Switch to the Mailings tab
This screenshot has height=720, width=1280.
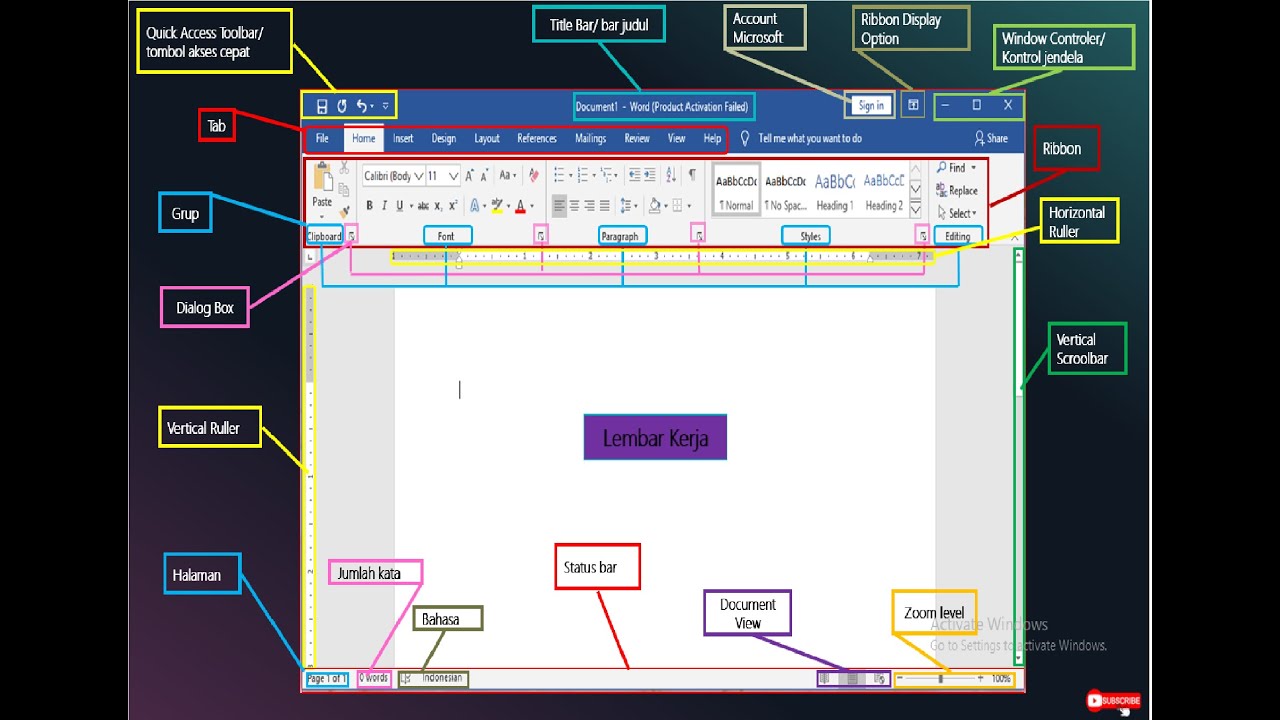[x=590, y=139]
